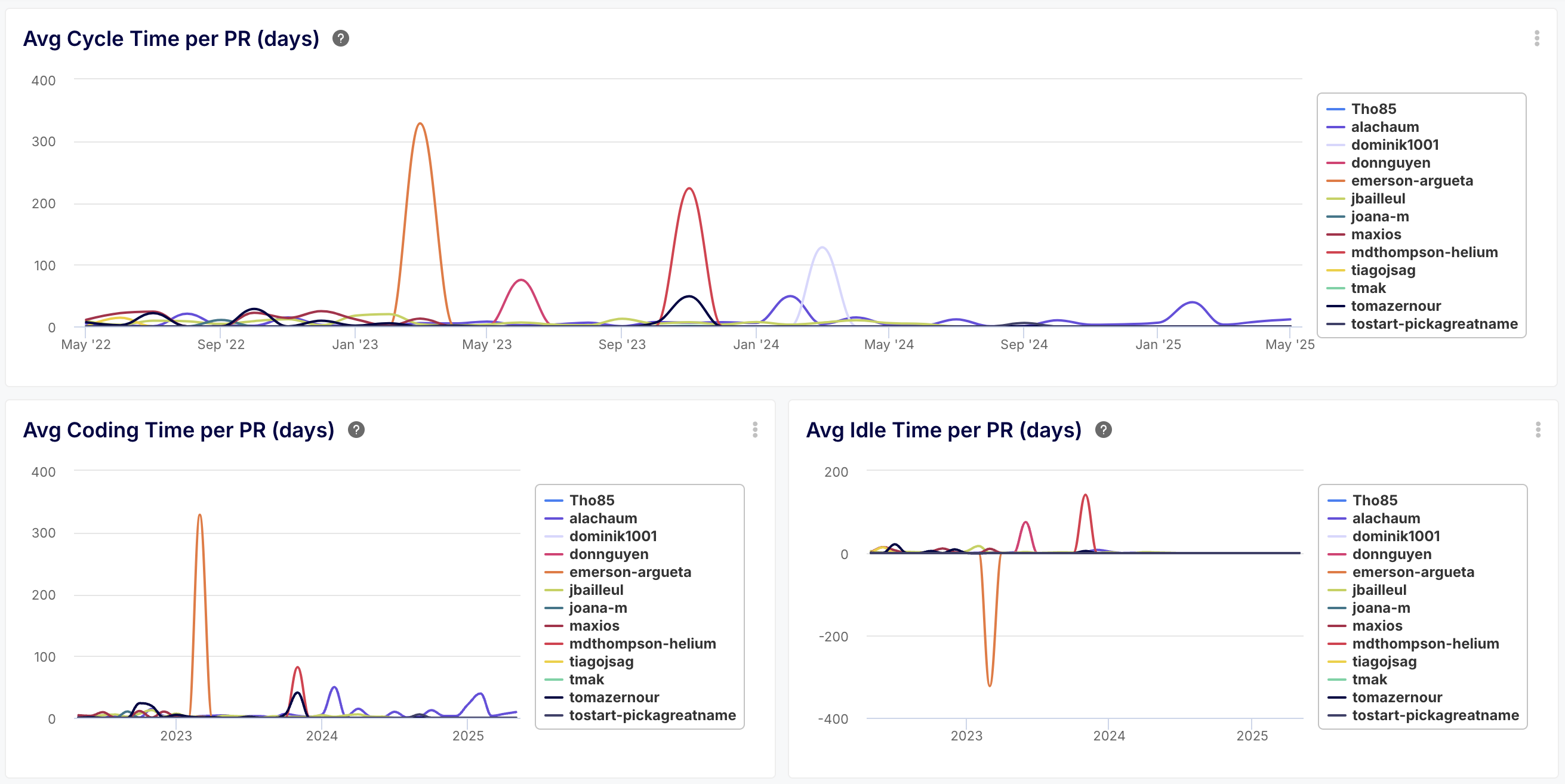Toggle emerson-argueta in Cycle Time legend

point(1411,181)
